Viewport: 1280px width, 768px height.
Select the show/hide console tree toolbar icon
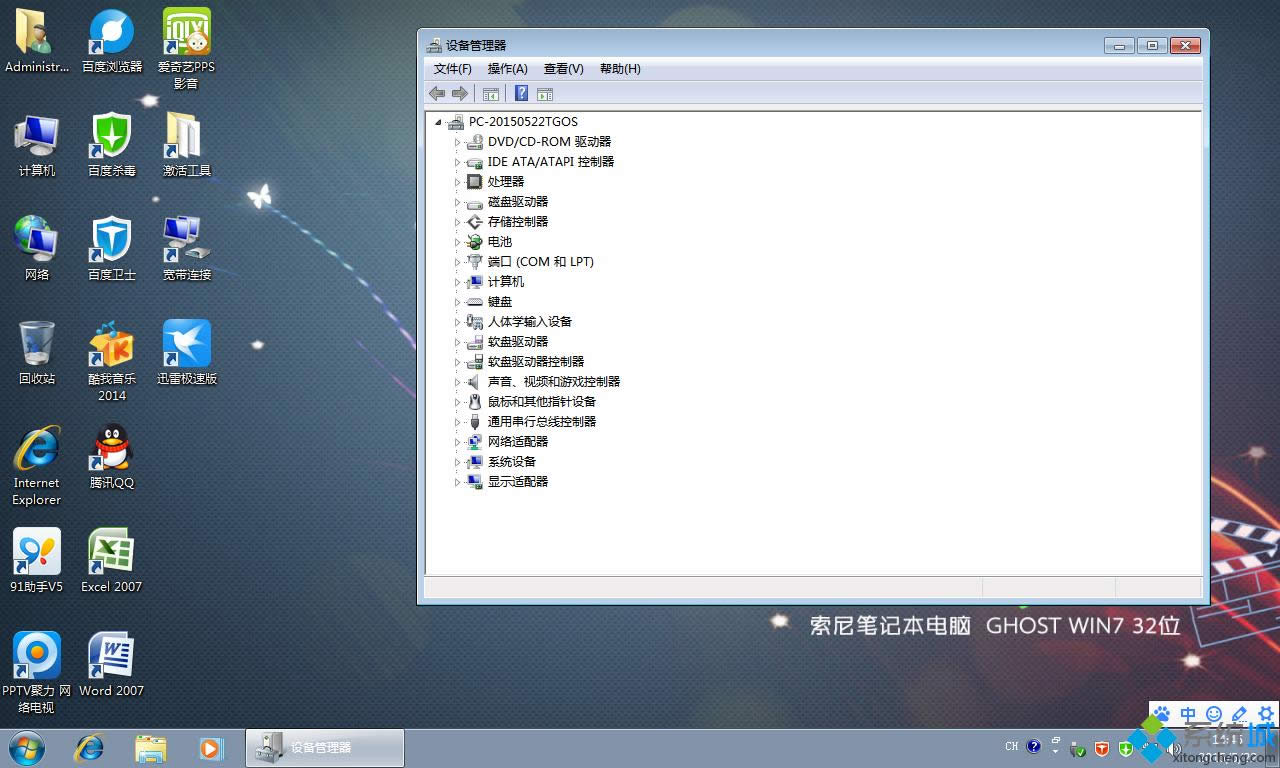[x=491, y=93]
